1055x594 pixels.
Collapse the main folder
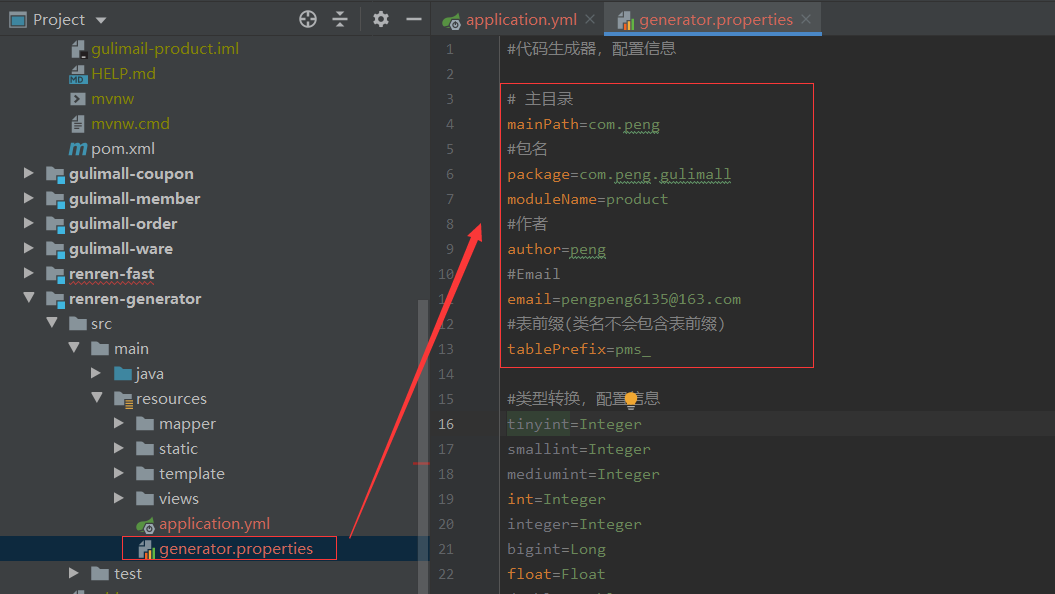tap(74, 348)
